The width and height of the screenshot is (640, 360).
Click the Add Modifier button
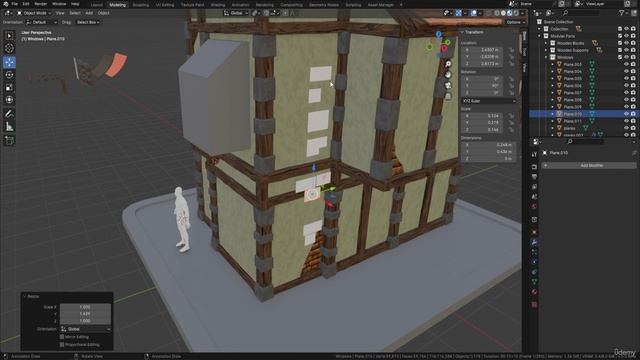coord(589,165)
